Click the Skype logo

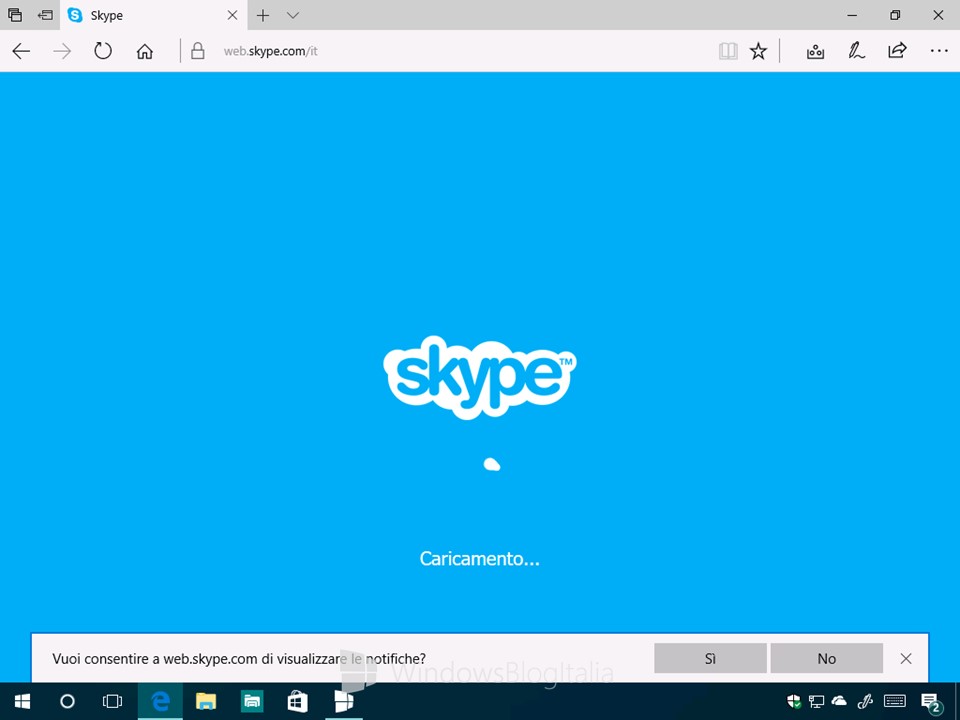[x=480, y=377]
